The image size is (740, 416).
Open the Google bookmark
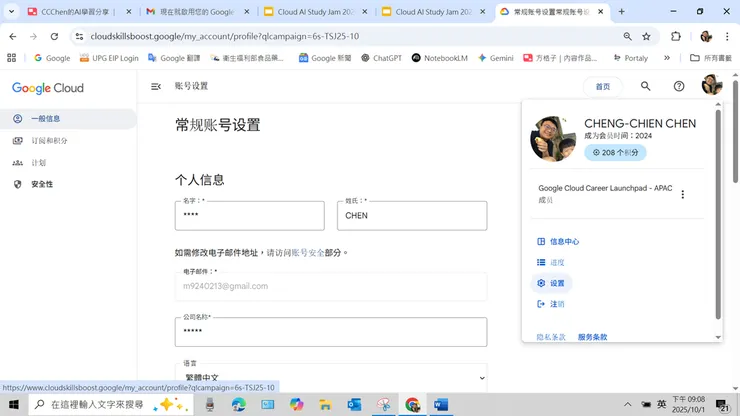(52, 58)
